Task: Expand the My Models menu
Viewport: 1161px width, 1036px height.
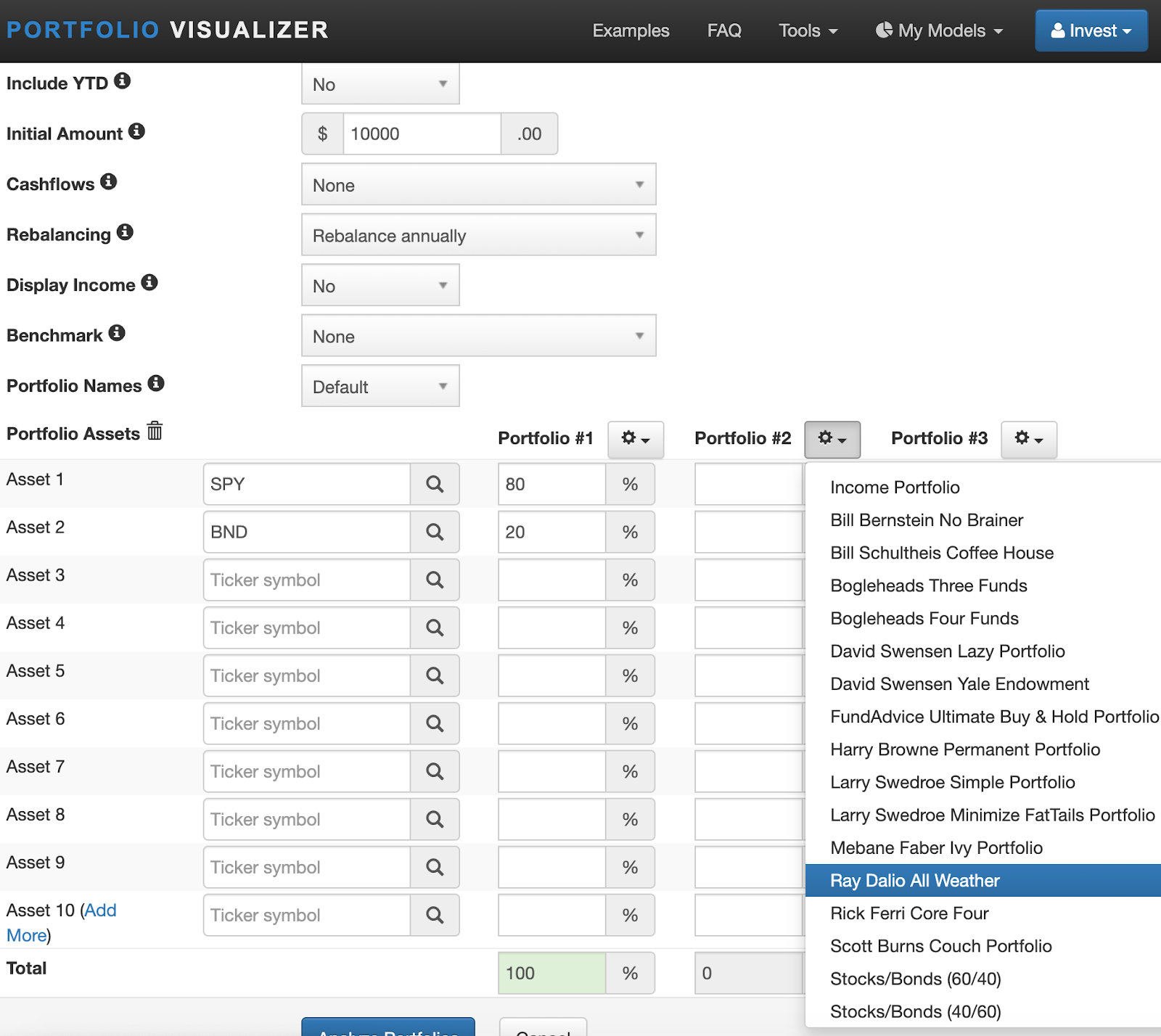Action: pos(939,30)
